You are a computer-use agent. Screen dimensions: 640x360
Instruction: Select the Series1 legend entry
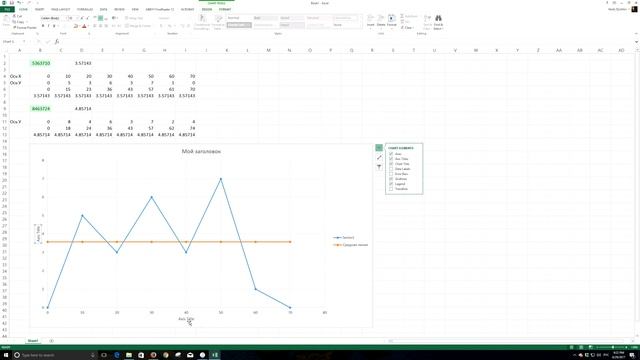coord(344,238)
